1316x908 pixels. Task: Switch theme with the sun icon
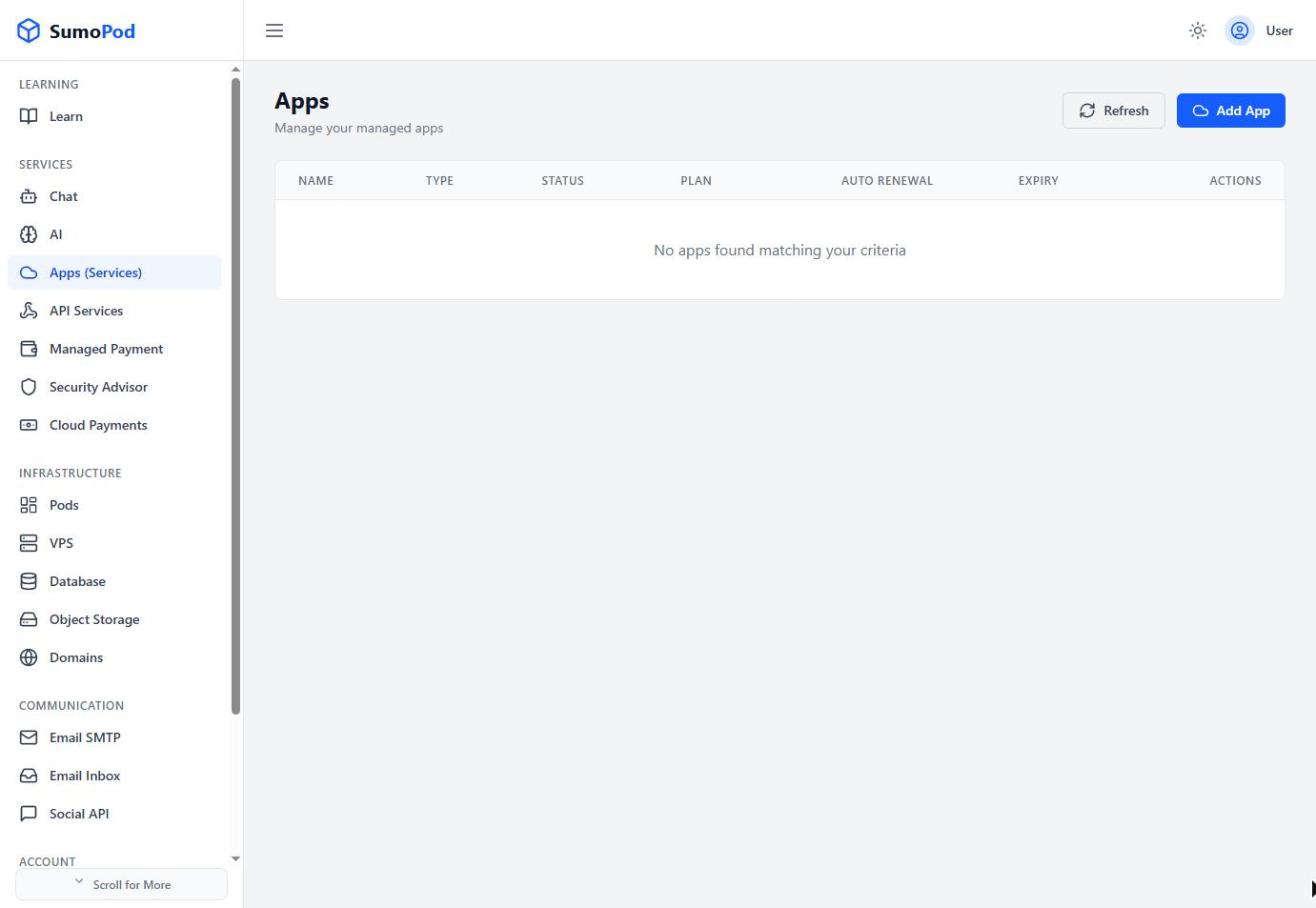[x=1197, y=31]
